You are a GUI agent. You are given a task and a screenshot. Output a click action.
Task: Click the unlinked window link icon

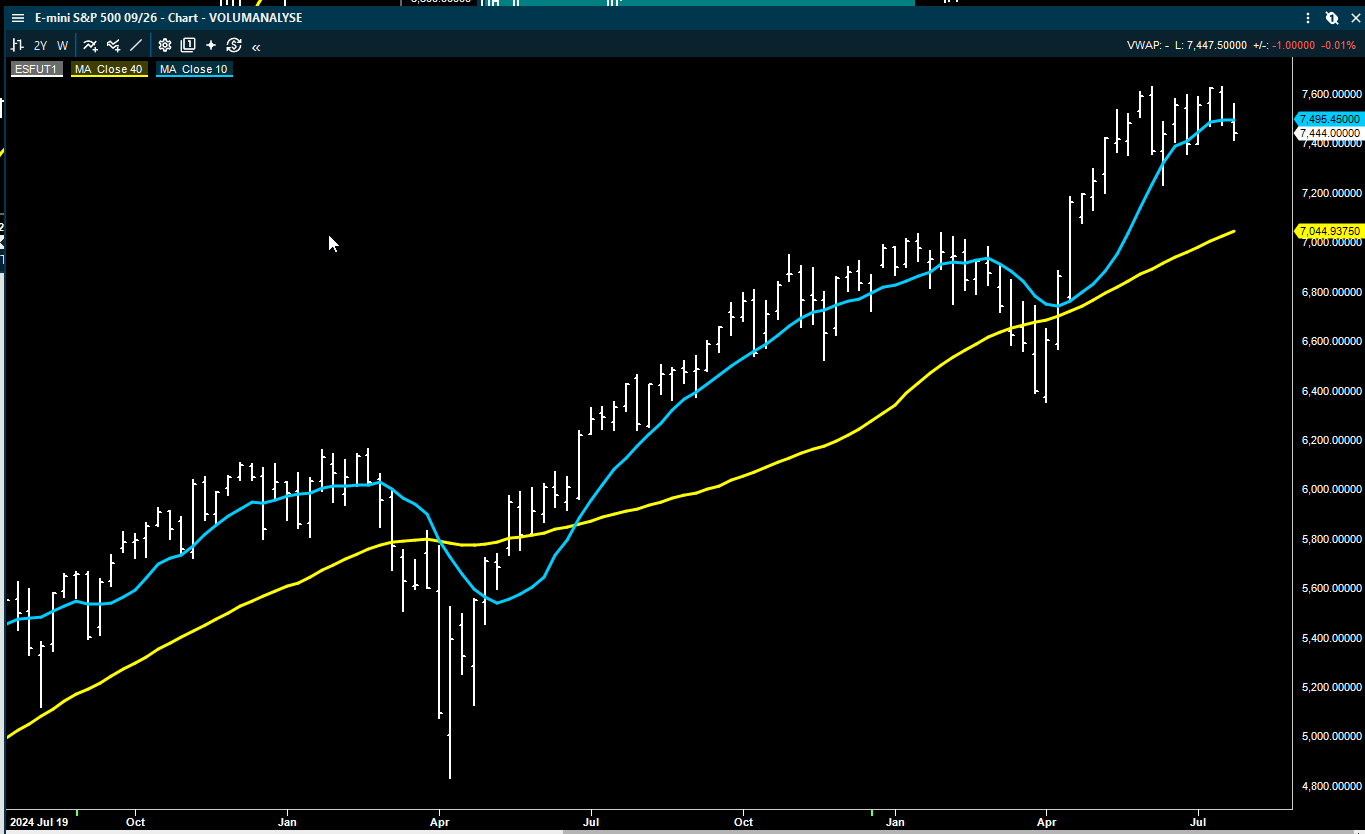[x=1332, y=18]
